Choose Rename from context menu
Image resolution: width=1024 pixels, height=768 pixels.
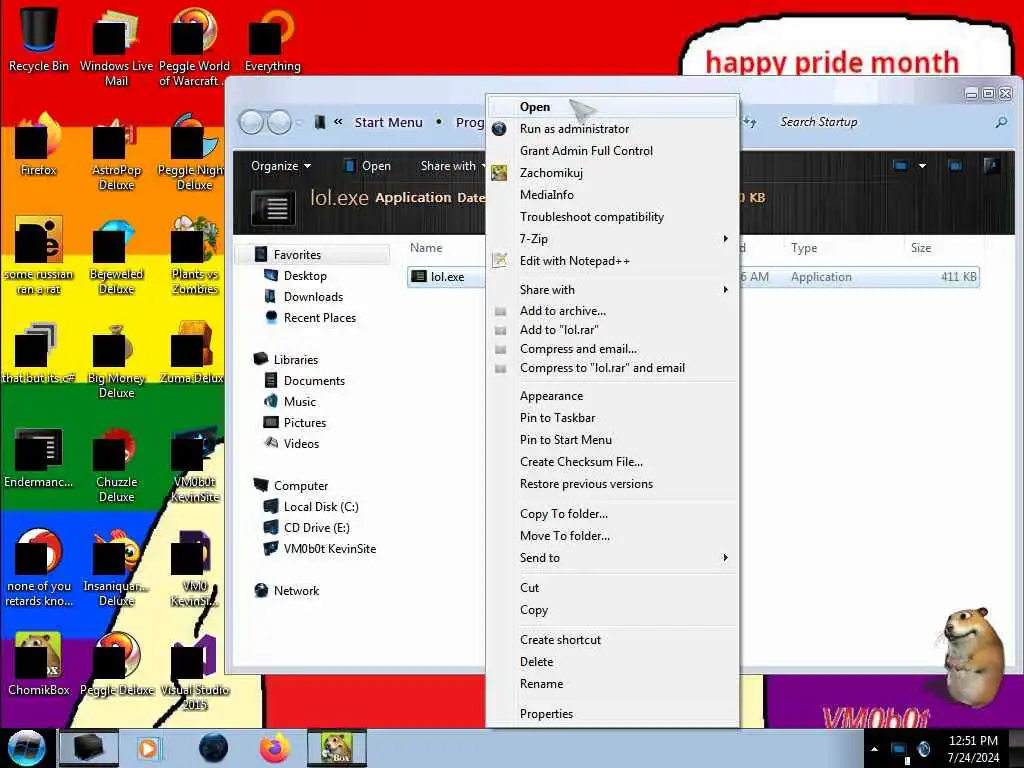(613, 684)
